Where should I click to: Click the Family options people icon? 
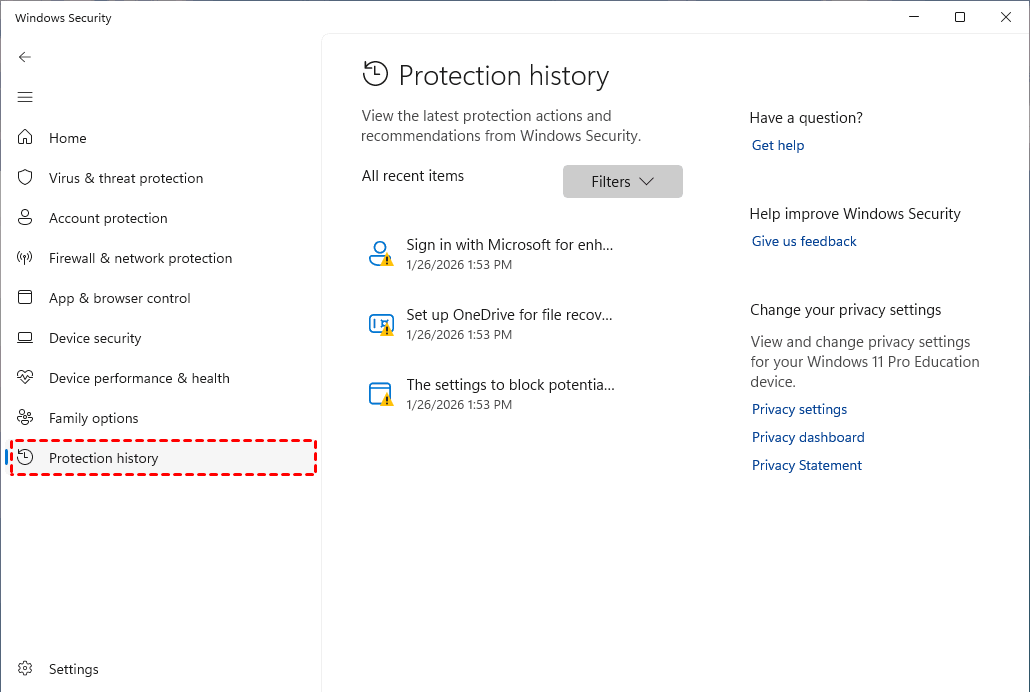(x=26, y=418)
